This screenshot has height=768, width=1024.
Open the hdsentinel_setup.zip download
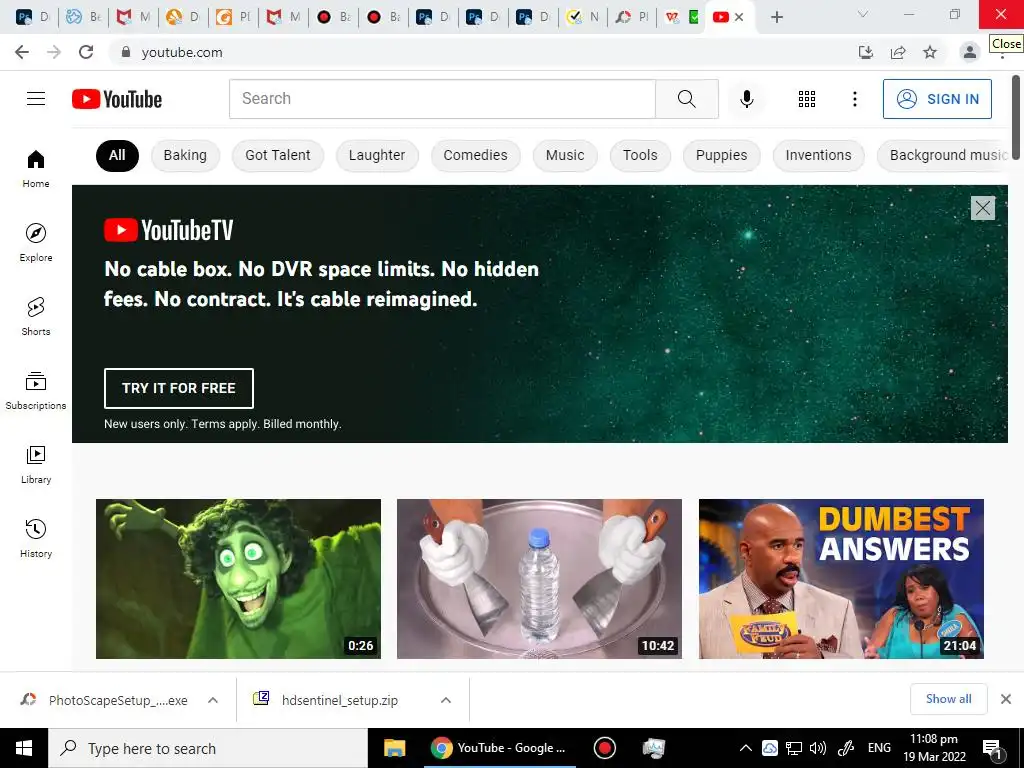pos(327,700)
